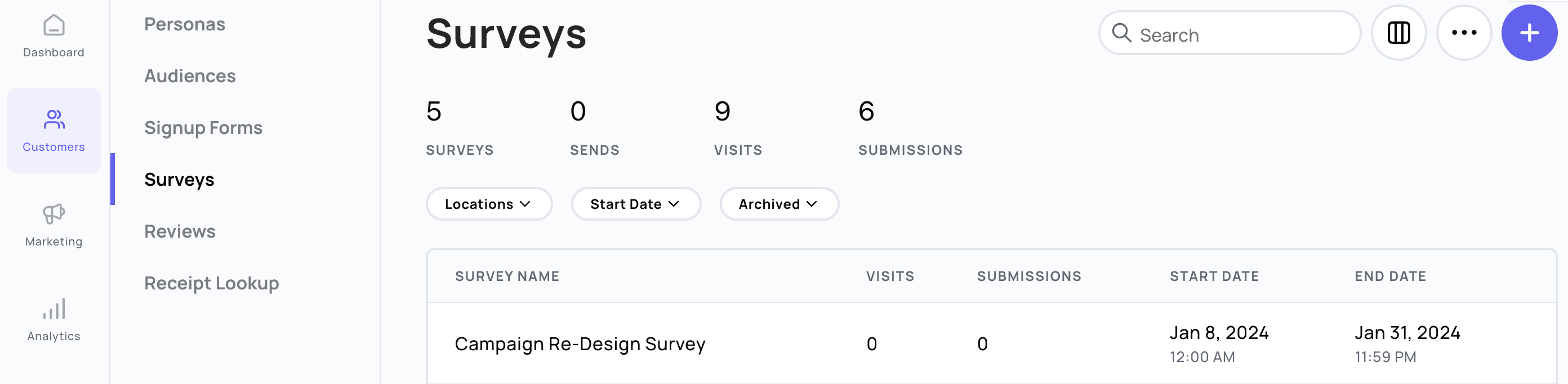Open the Campaign Re-Design Survey row

coord(992,344)
